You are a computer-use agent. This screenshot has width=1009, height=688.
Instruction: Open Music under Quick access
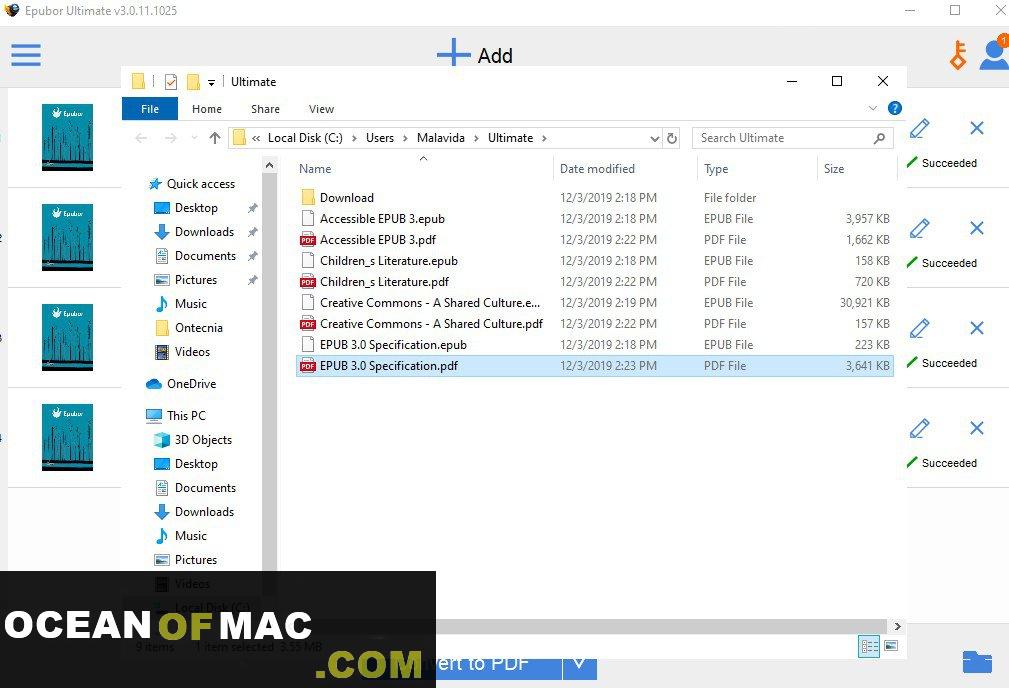[181, 304]
